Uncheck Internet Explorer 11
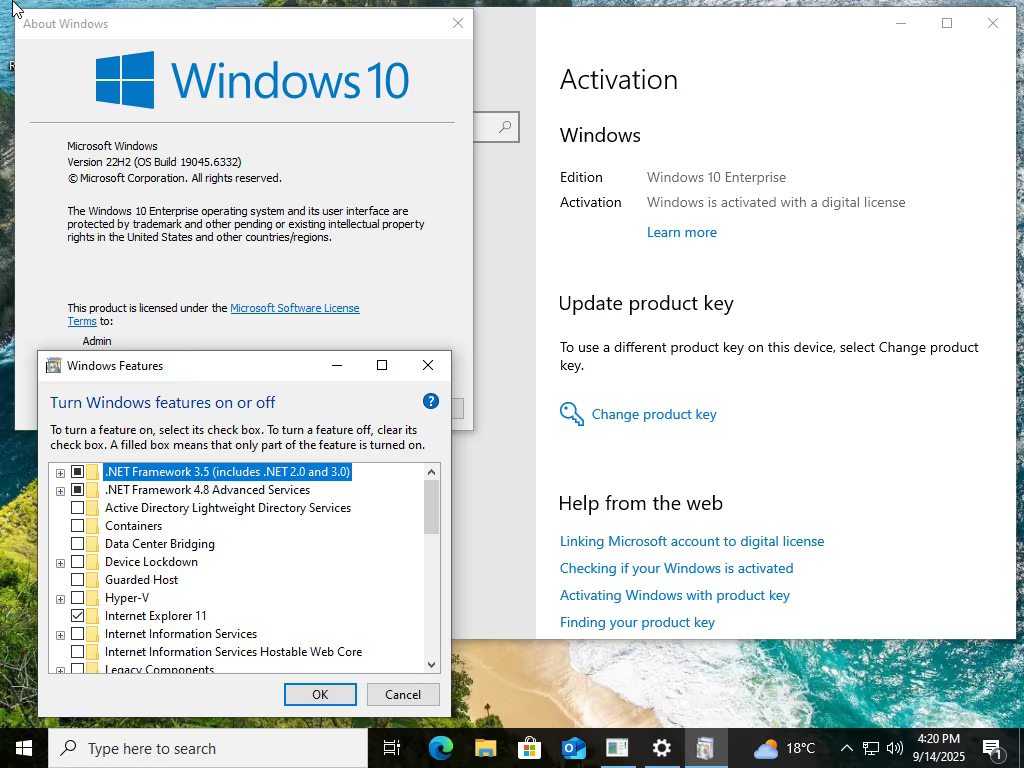 pyautogui.click(x=77, y=616)
